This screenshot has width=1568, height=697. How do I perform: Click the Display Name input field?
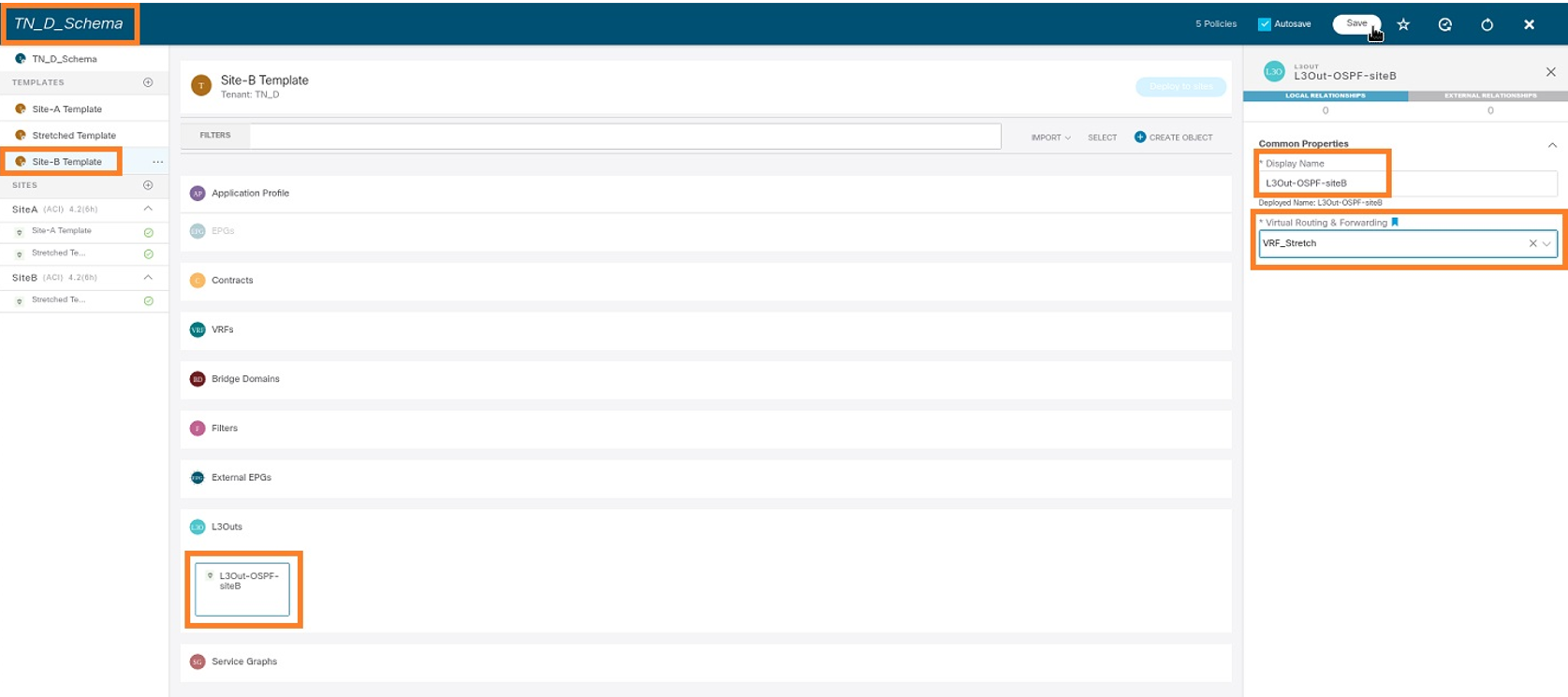tap(1407, 183)
